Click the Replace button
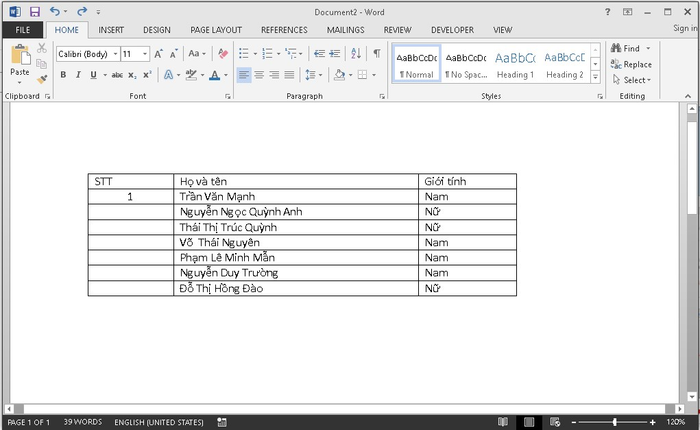Image resolution: width=700 pixels, height=430 pixels. (x=631, y=64)
